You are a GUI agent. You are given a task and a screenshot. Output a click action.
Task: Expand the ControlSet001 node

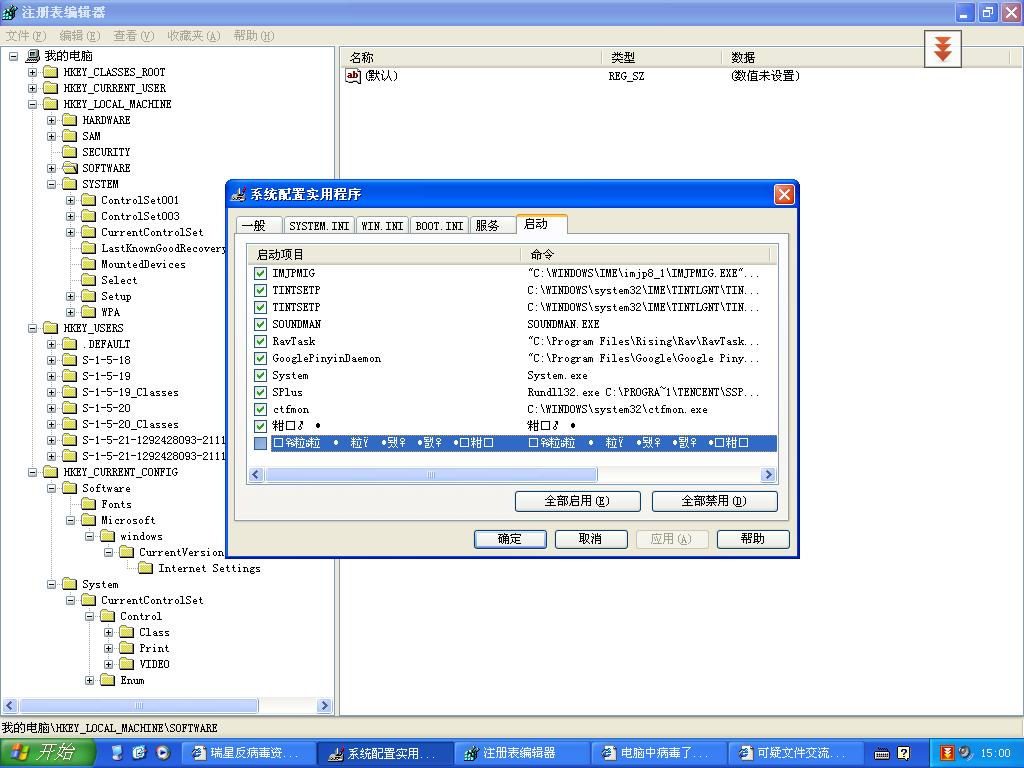pos(71,200)
